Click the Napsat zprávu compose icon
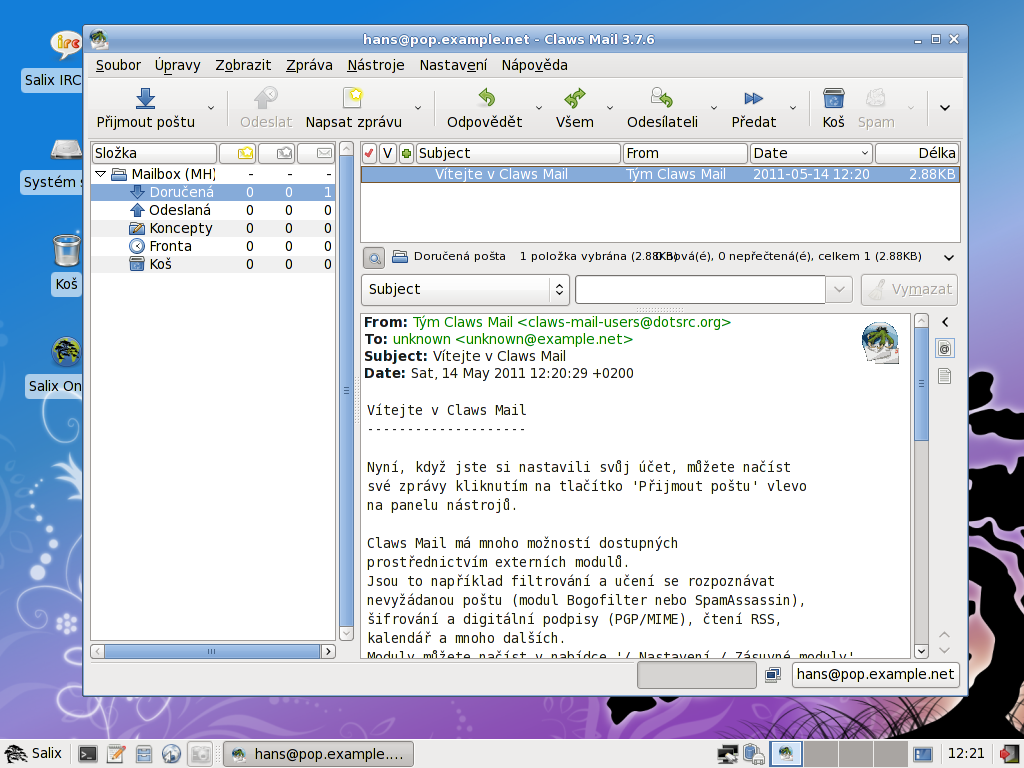Viewport: 1024px width, 768px height. (353, 98)
